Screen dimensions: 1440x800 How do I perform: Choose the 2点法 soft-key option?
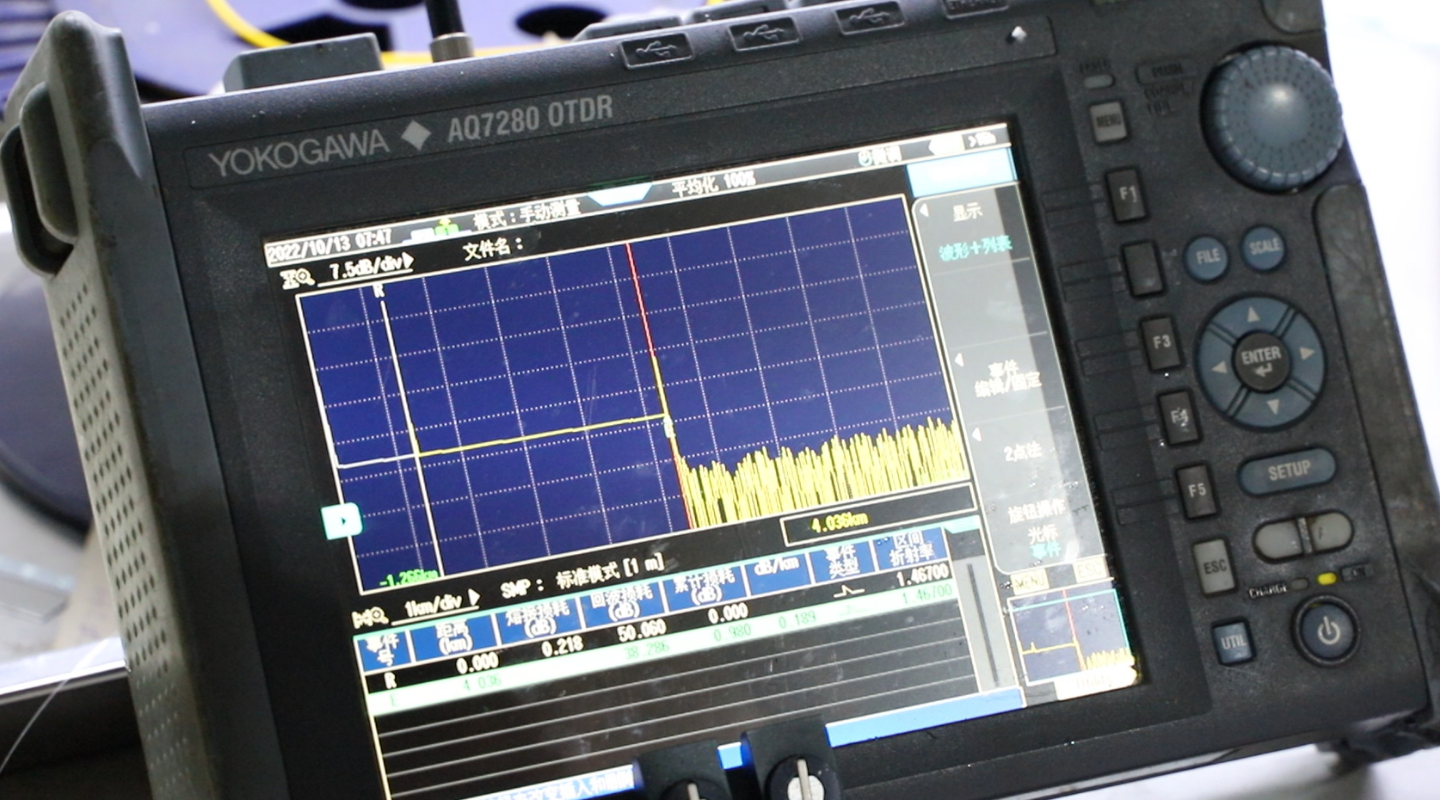click(1022, 453)
